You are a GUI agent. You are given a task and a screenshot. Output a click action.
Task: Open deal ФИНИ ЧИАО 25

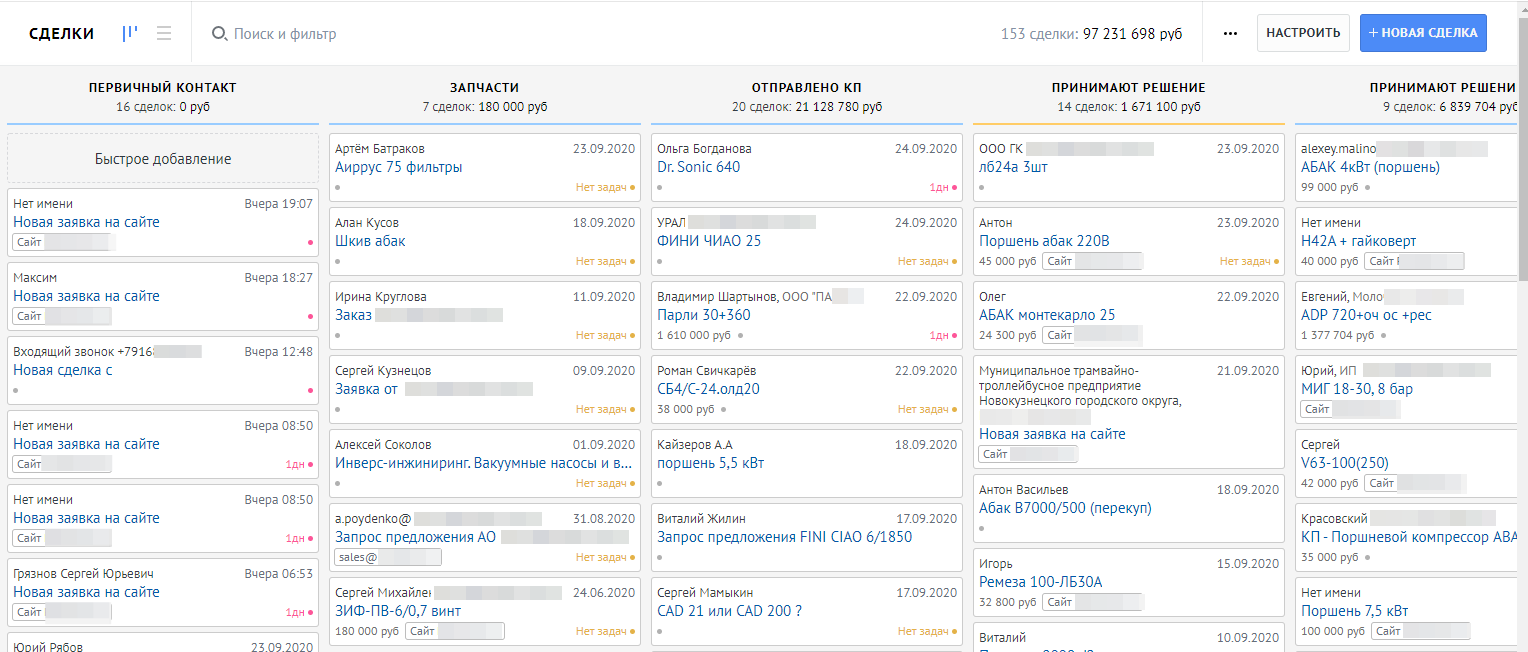point(709,241)
